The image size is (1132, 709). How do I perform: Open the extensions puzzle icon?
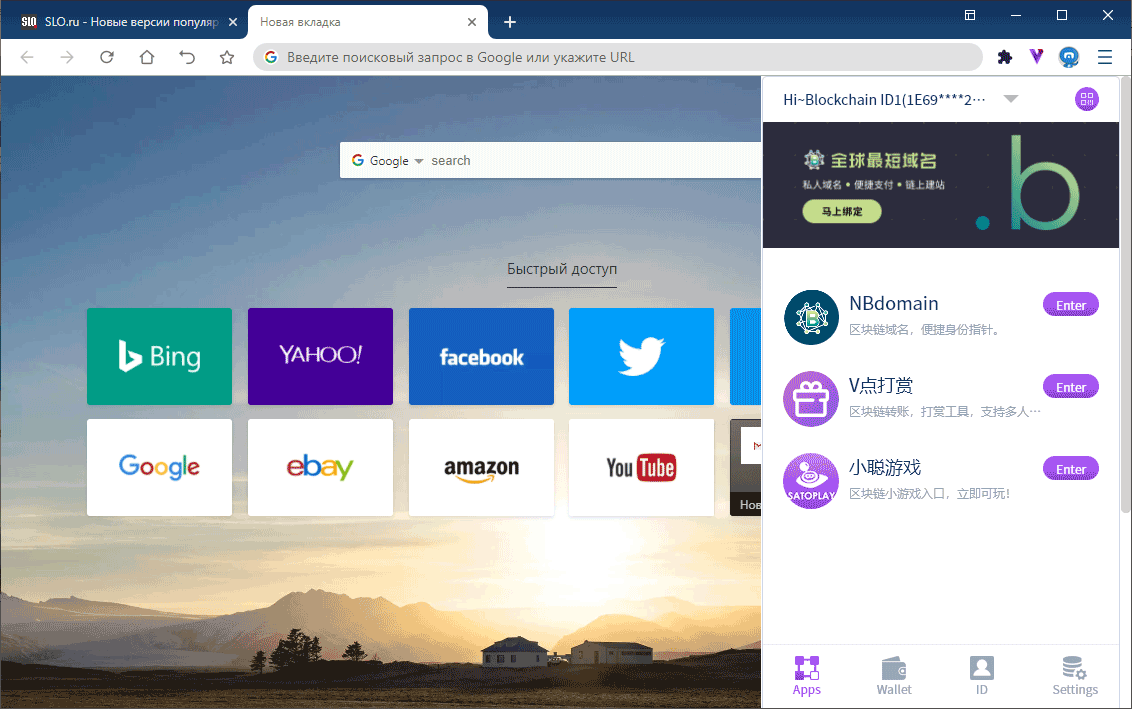(1004, 57)
